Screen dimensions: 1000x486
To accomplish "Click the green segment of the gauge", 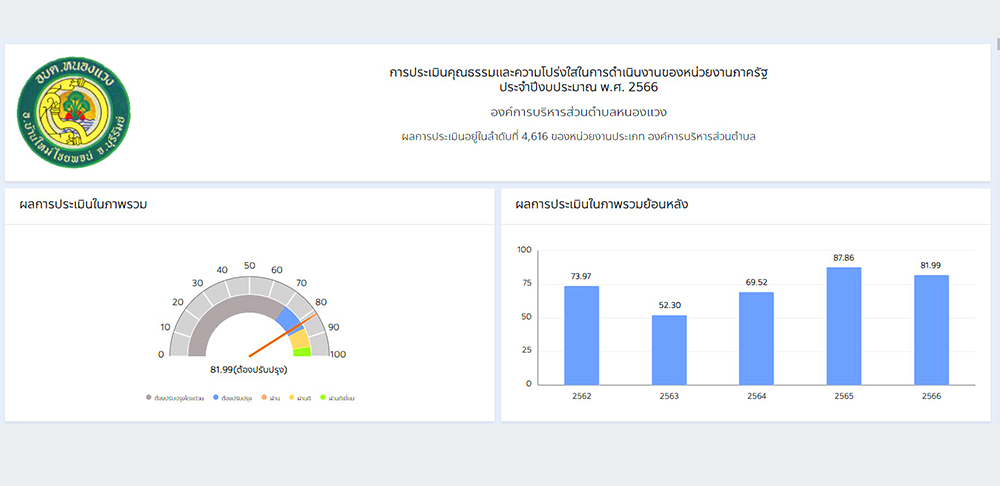I will coord(302,352).
